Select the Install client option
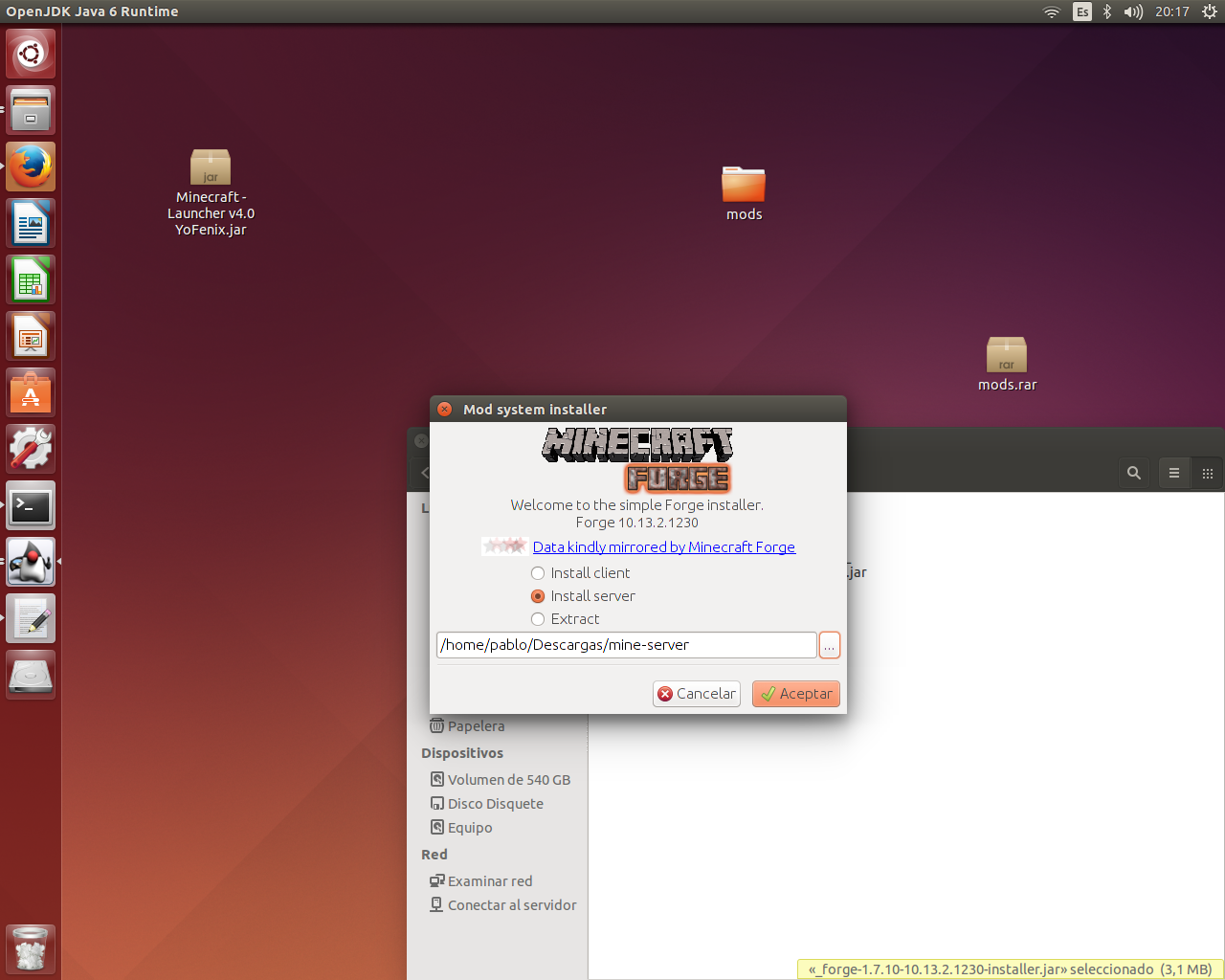The height and width of the screenshot is (980, 1225). click(581, 573)
